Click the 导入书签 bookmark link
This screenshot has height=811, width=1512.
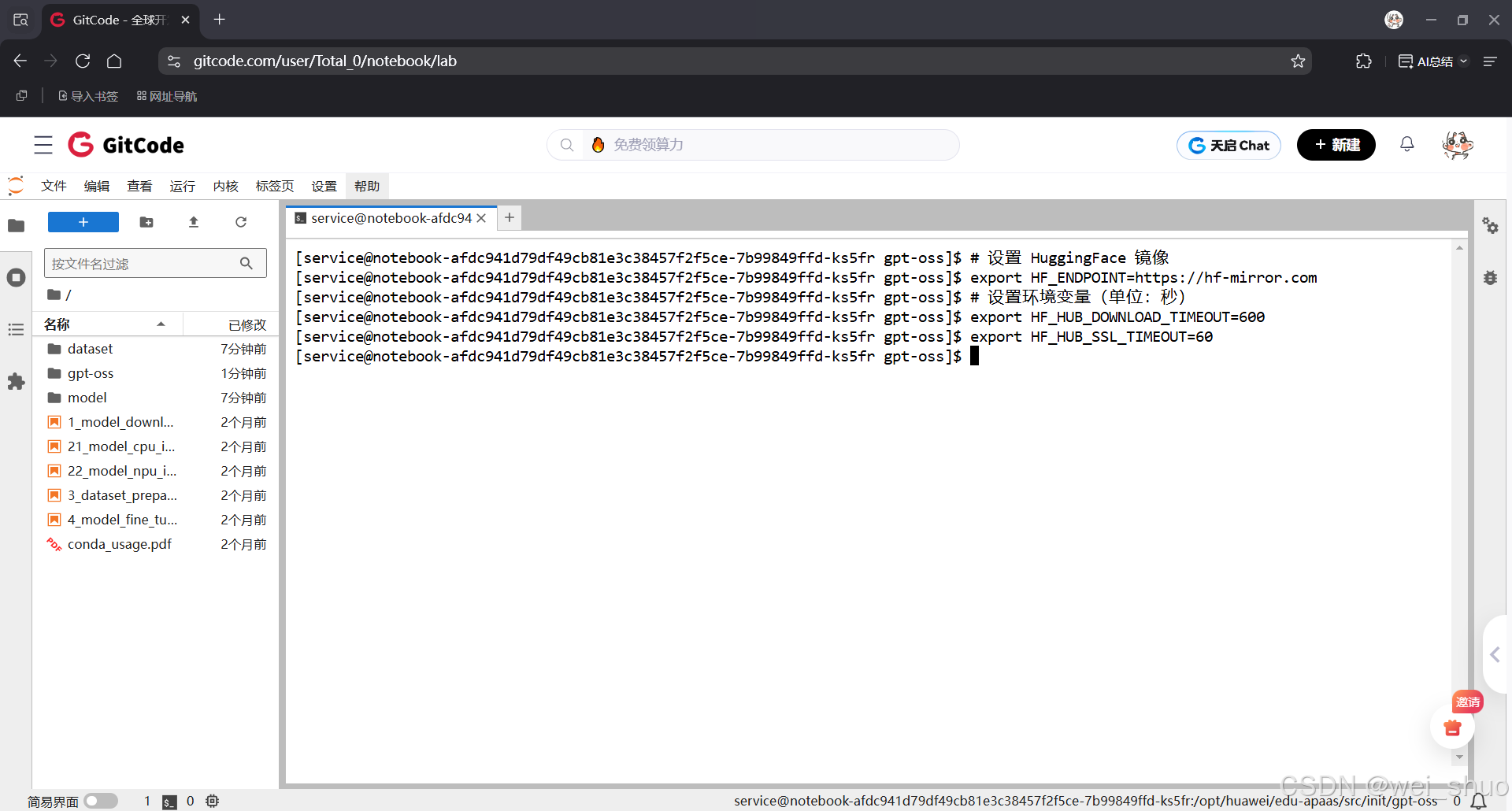[87, 96]
